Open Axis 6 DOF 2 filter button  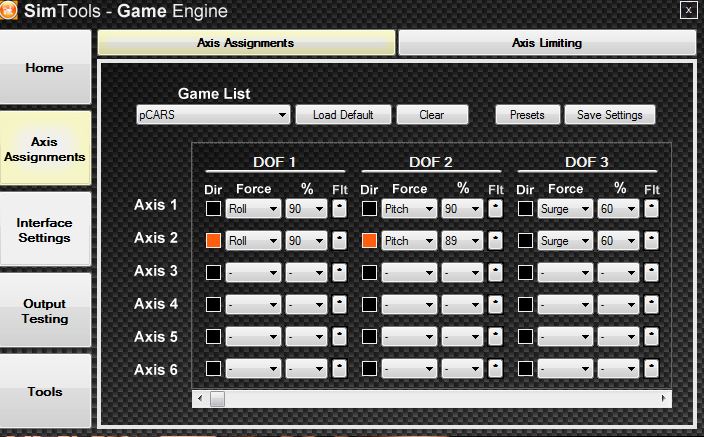pos(495,369)
